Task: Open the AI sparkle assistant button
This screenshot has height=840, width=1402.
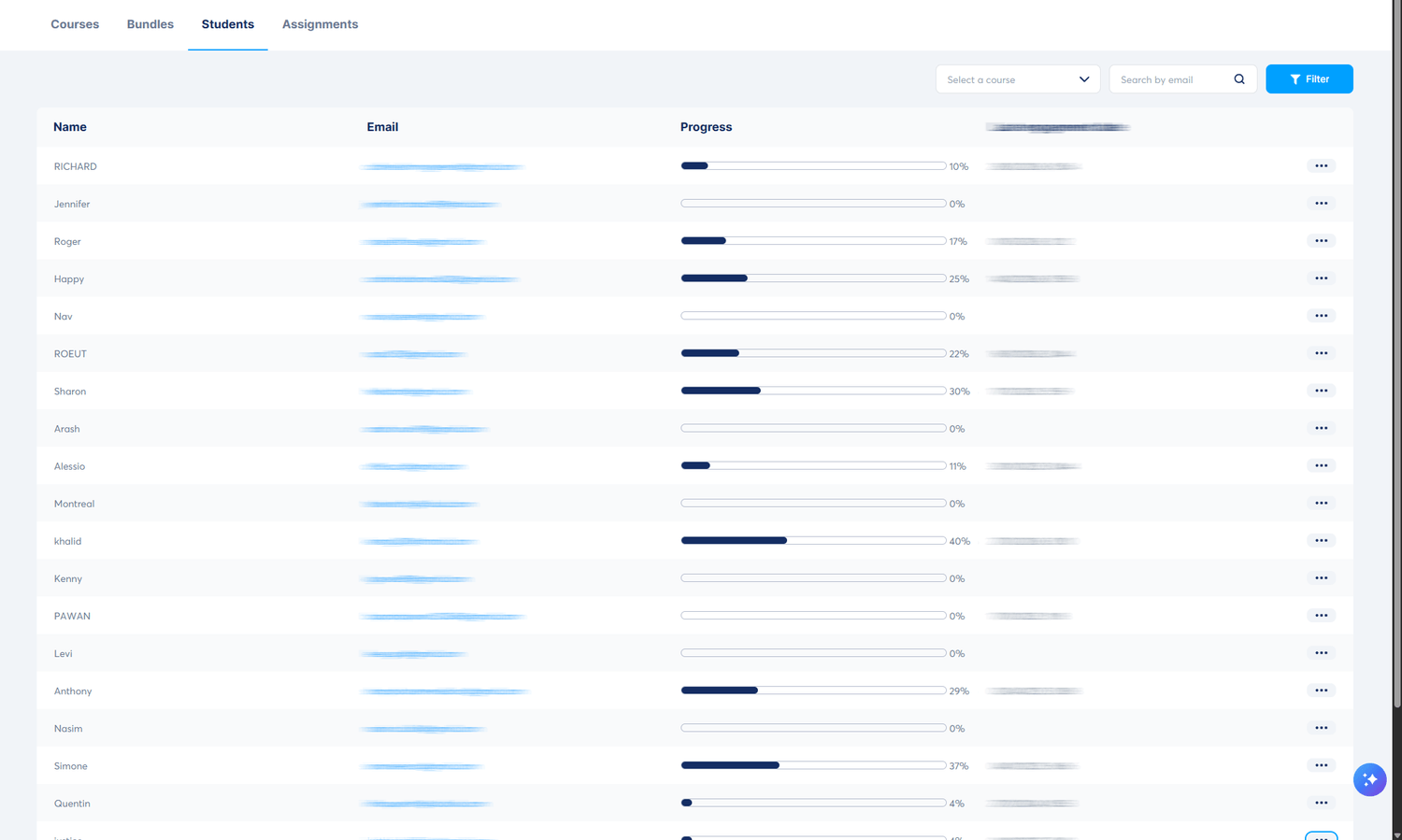Action: 1369,779
